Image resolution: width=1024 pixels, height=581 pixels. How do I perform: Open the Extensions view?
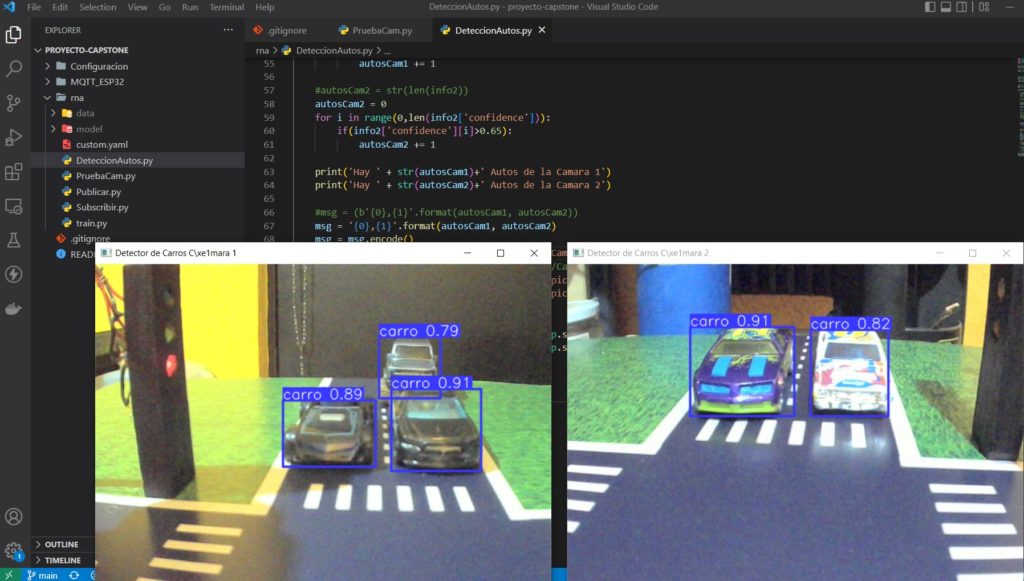[14, 172]
